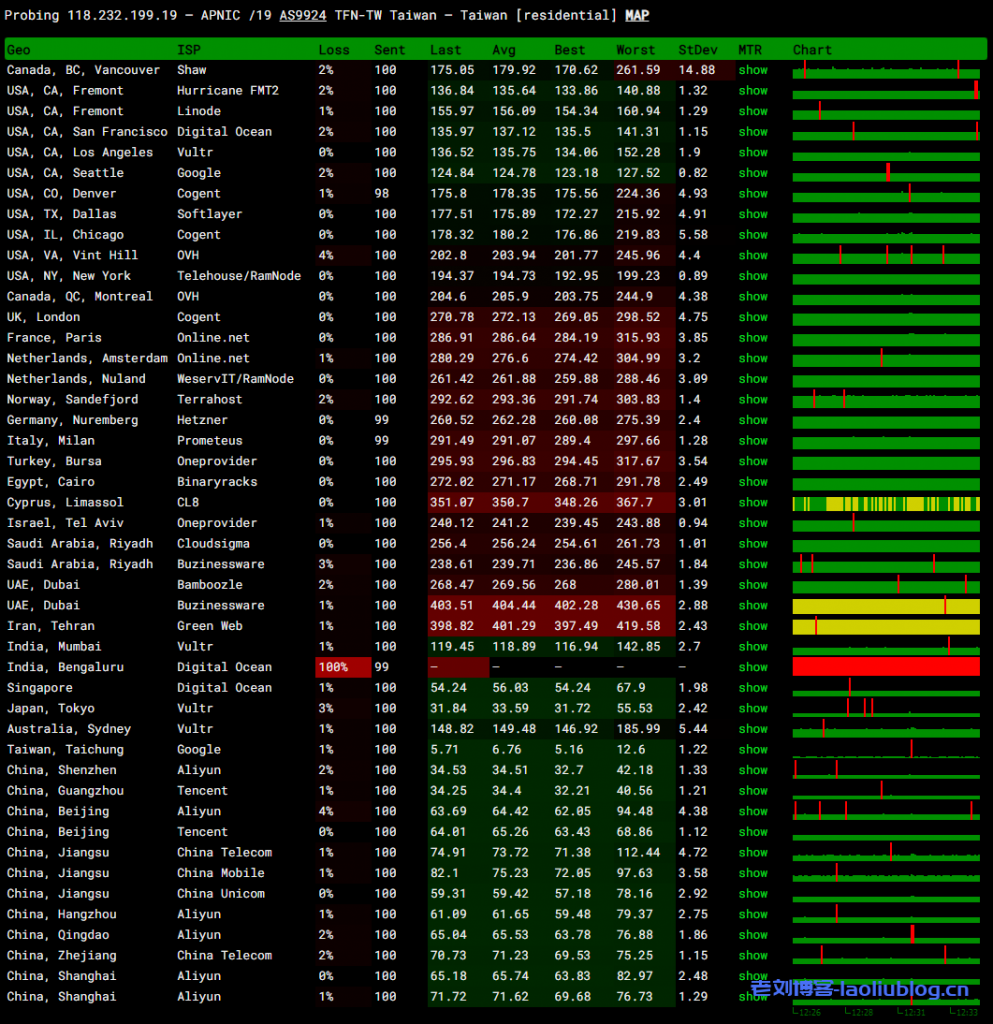This screenshot has height=1024, width=993.
Task: Open the MAP link
Action: 637,16
